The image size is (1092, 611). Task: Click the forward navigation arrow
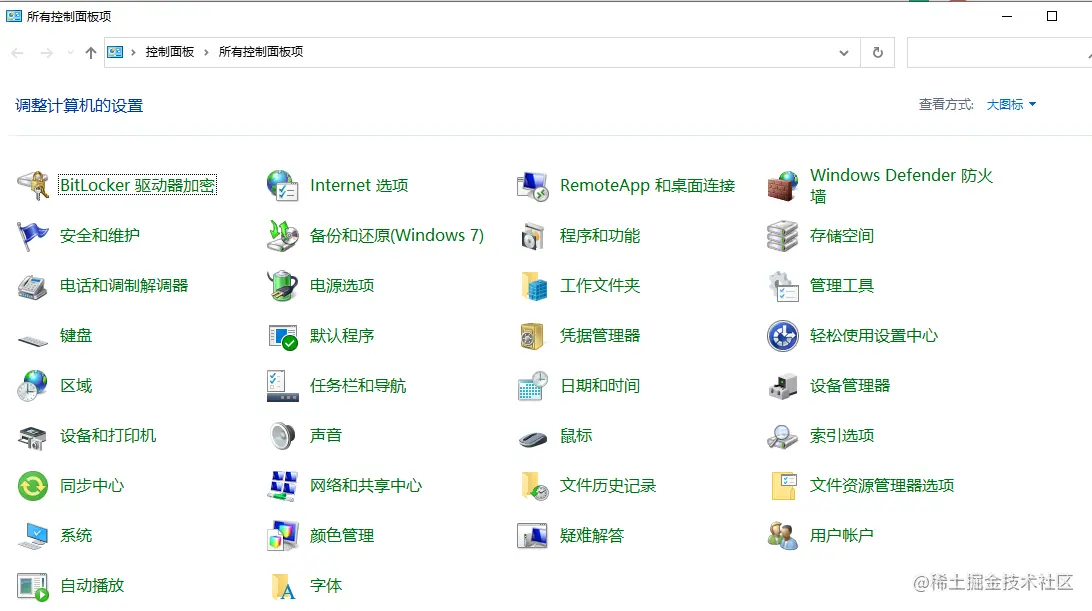(x=47, y=52)
